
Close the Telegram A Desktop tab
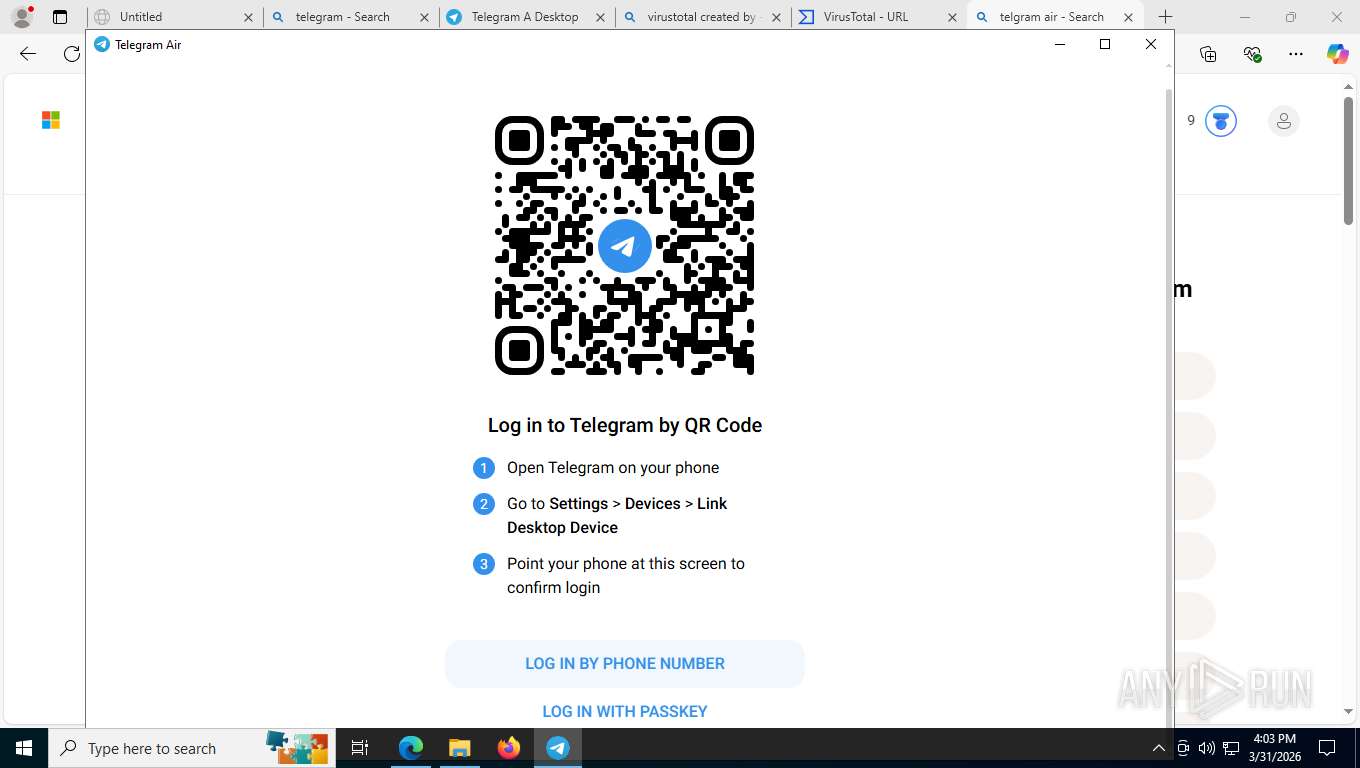[600, 17]
